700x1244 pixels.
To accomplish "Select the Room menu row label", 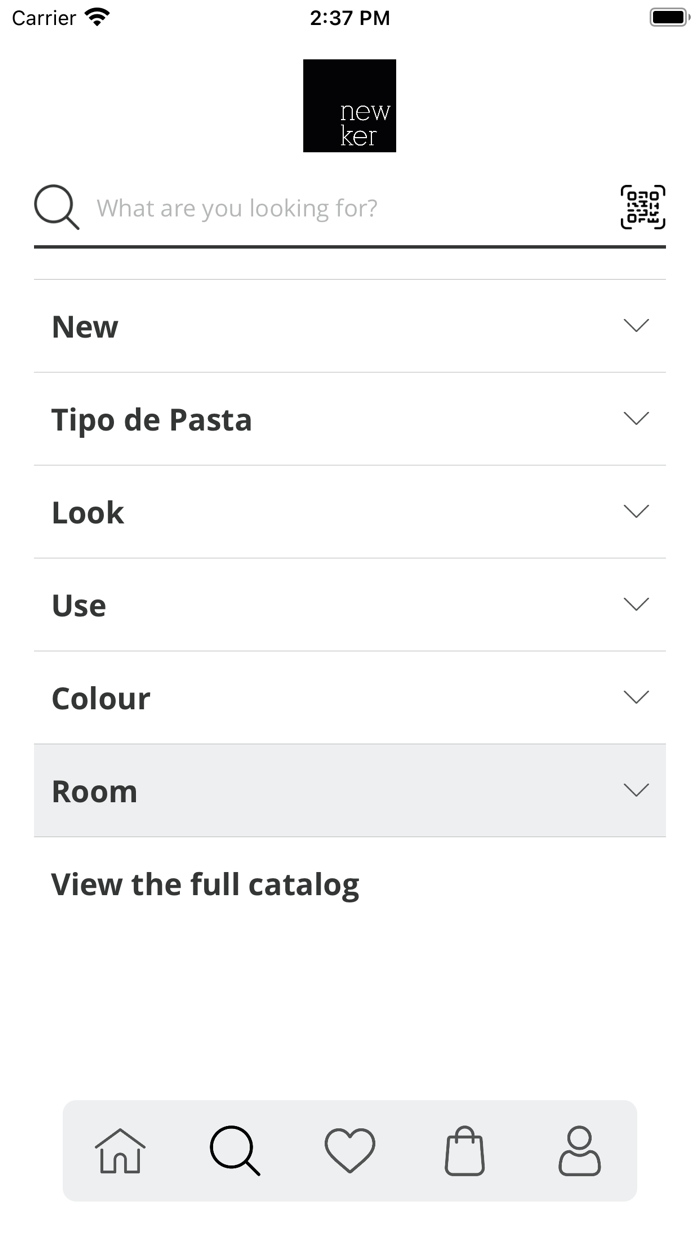I will (x=94, y=792).
